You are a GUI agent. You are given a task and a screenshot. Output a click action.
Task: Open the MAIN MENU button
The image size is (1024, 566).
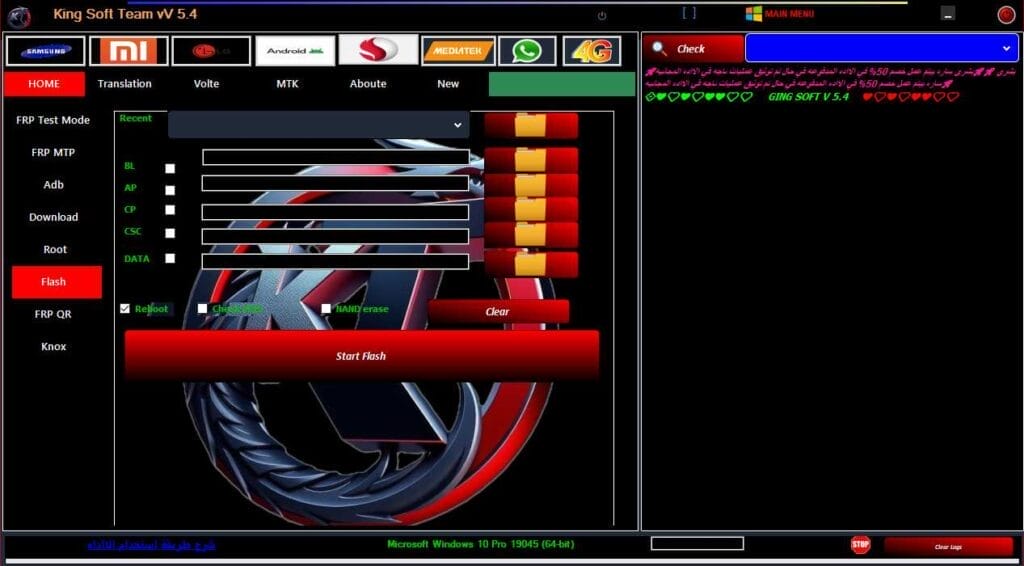point(780,14)
